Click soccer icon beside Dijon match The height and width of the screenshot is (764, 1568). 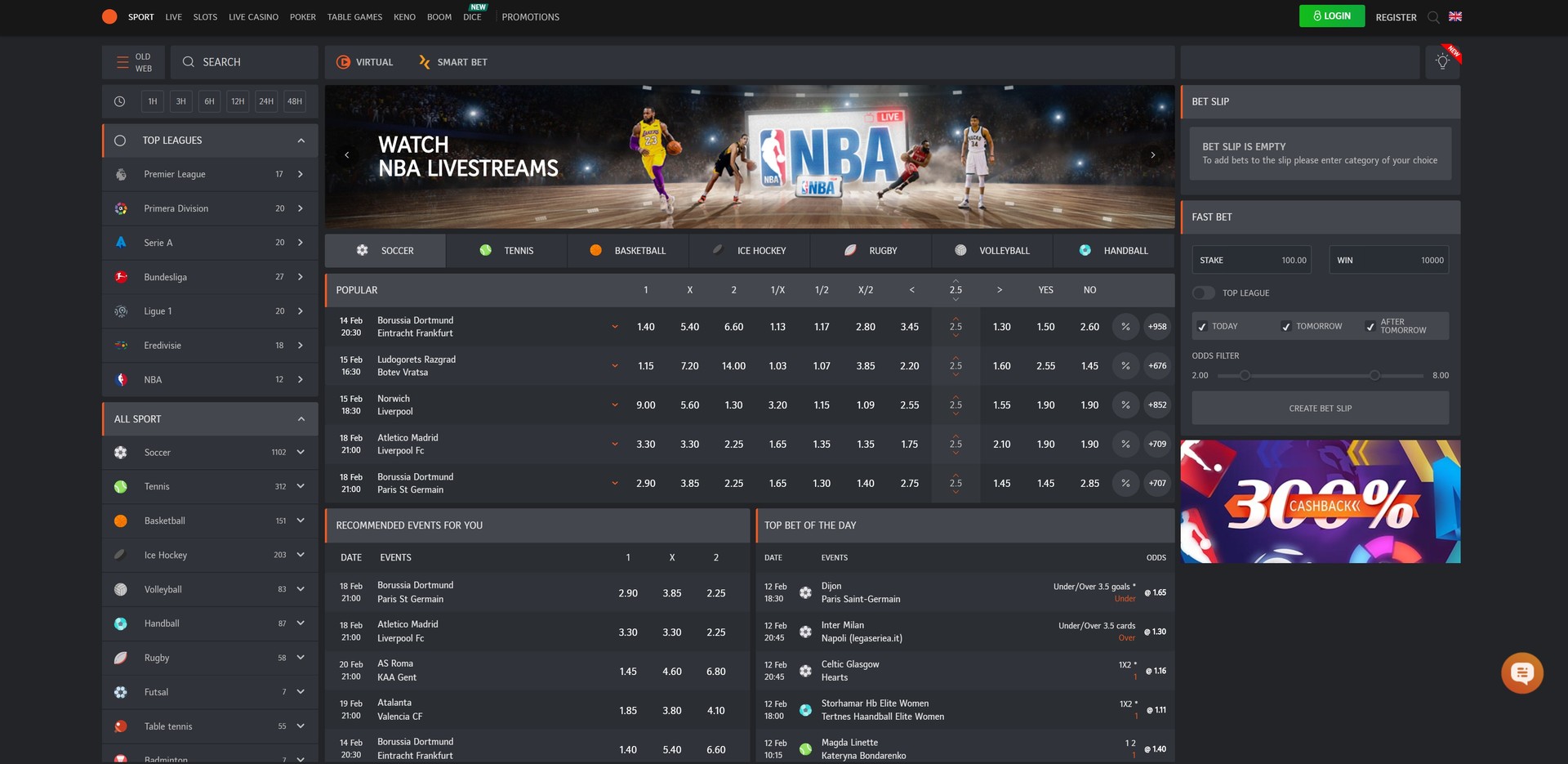tap(805, 592)
